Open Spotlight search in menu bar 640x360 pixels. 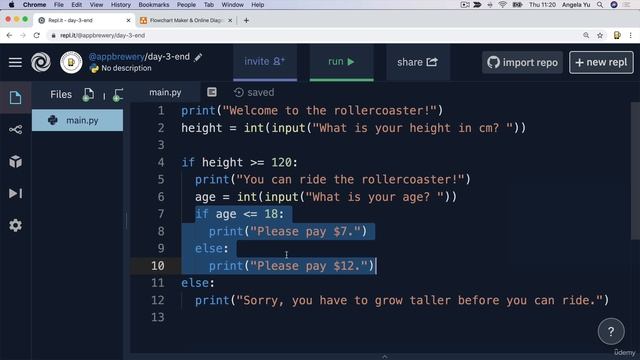(600, 5)
